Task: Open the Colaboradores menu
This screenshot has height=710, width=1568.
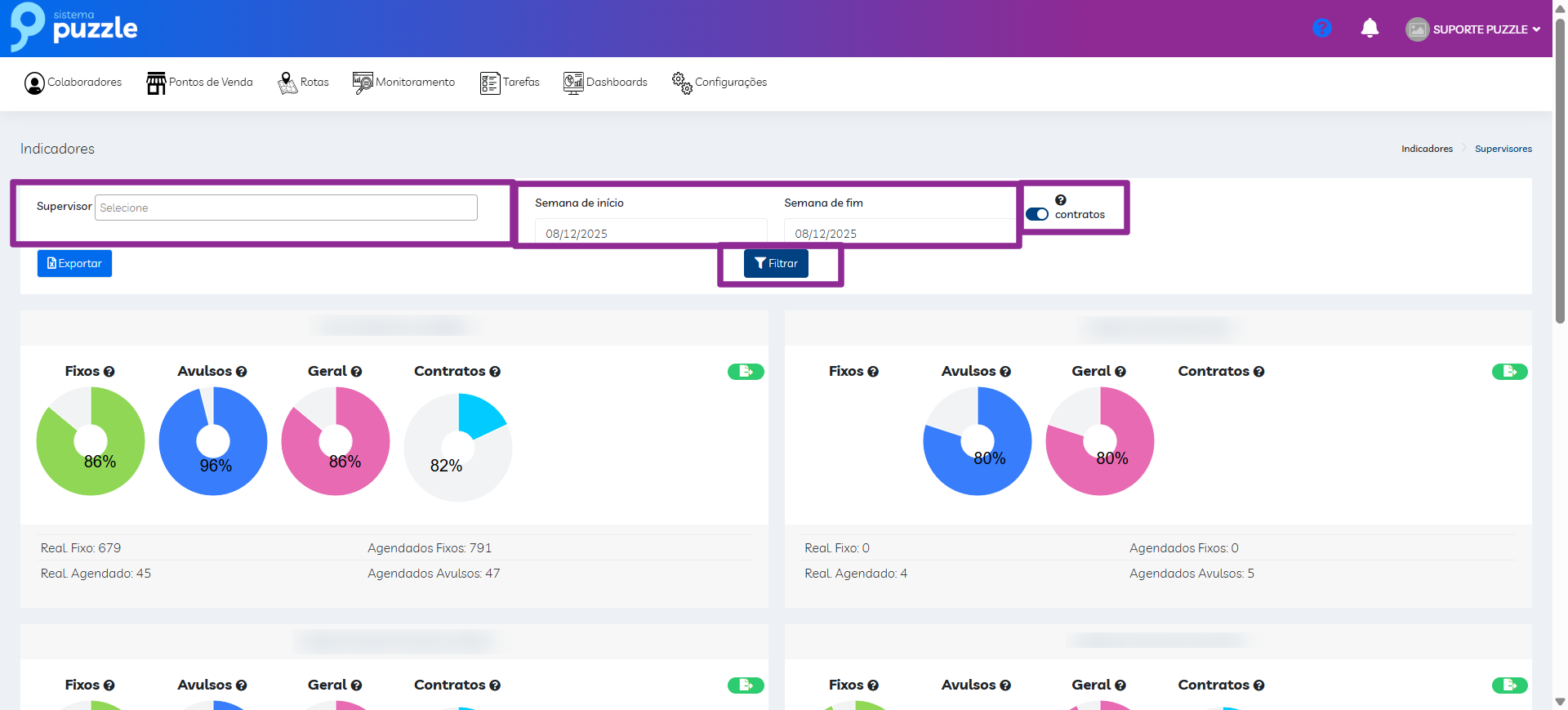Action: click(x=73, y=83)
